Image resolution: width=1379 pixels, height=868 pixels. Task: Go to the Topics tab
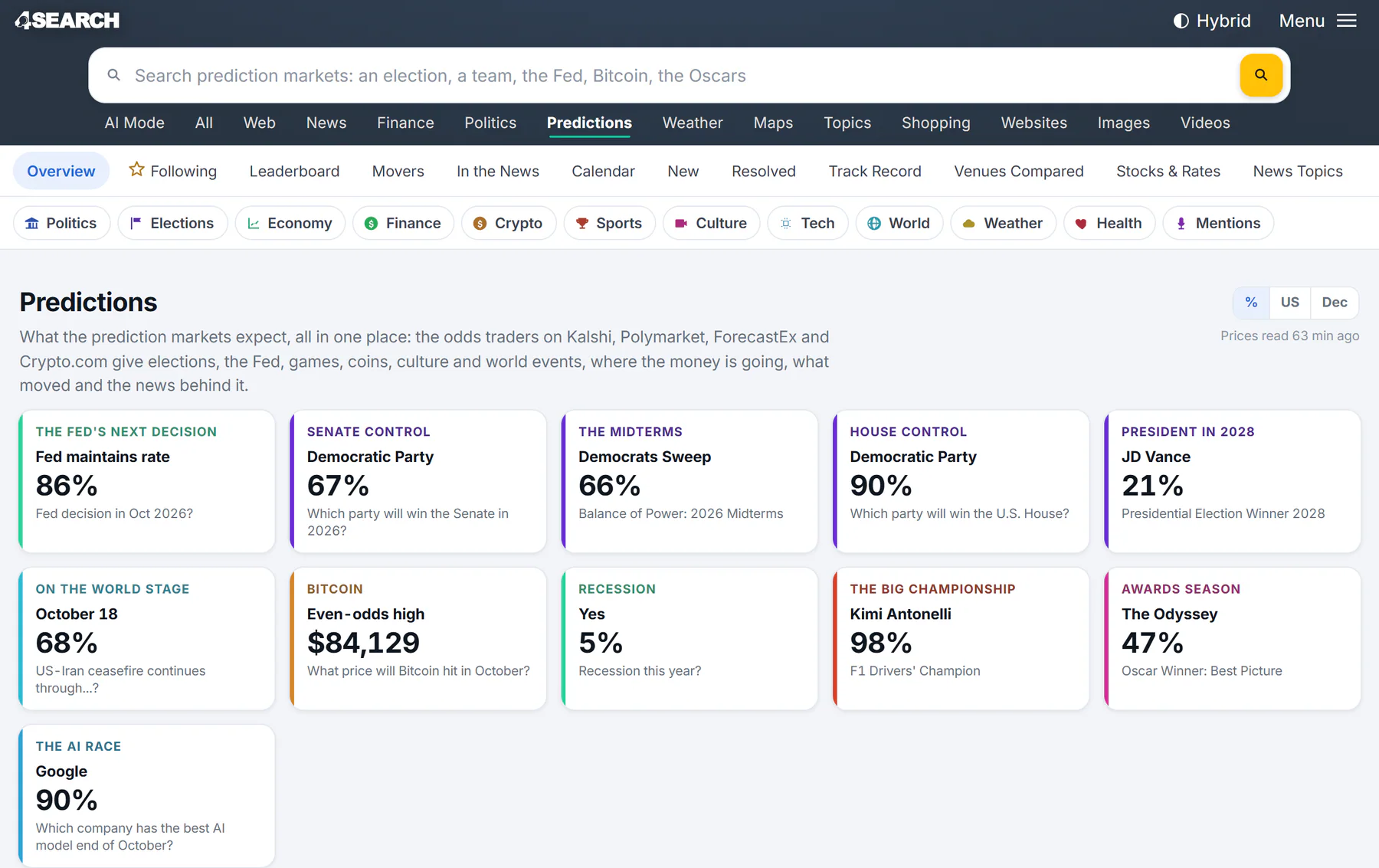click(847, 123)
